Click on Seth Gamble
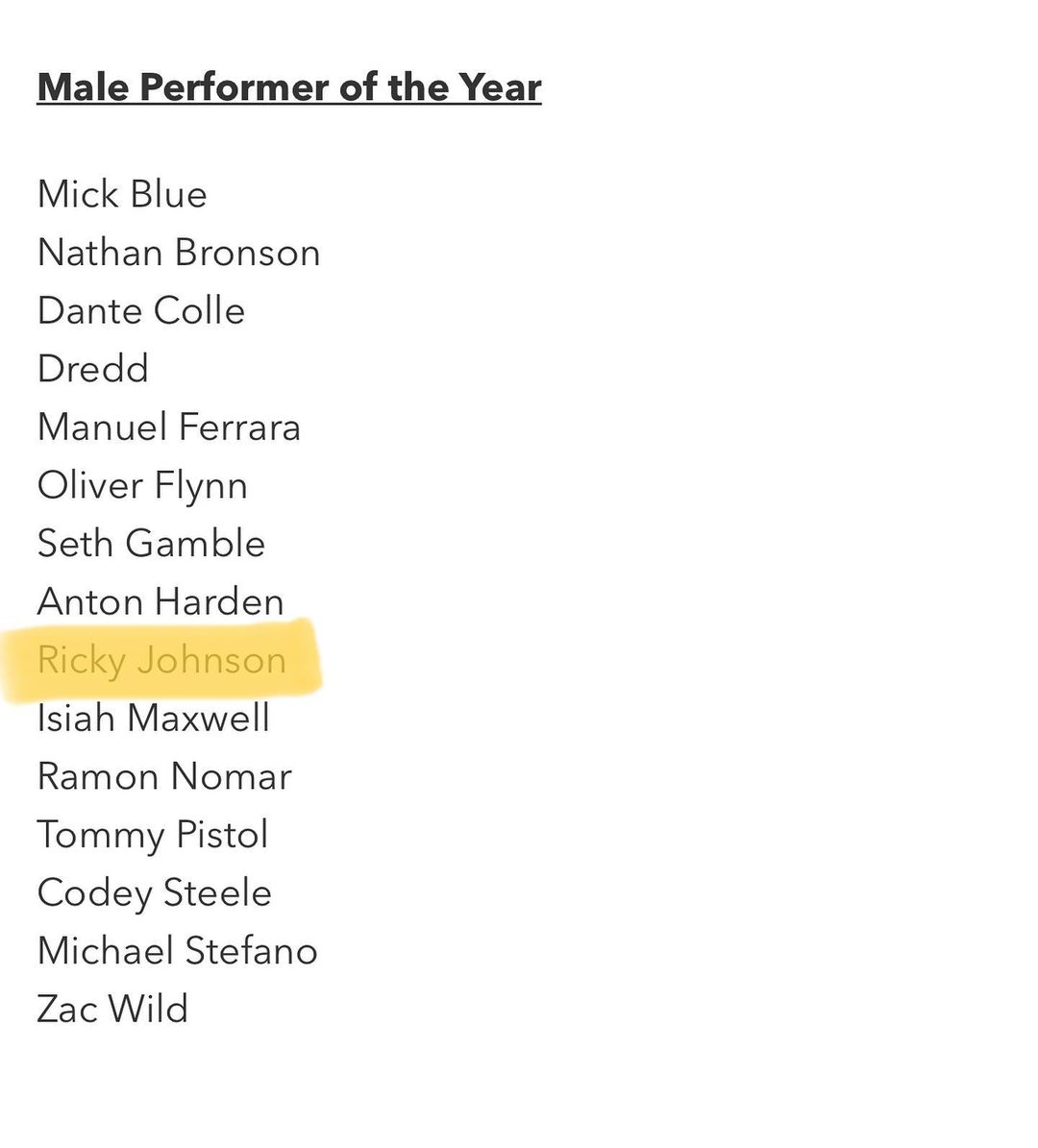This screenshot has width=1038, height=1148. 151,544
